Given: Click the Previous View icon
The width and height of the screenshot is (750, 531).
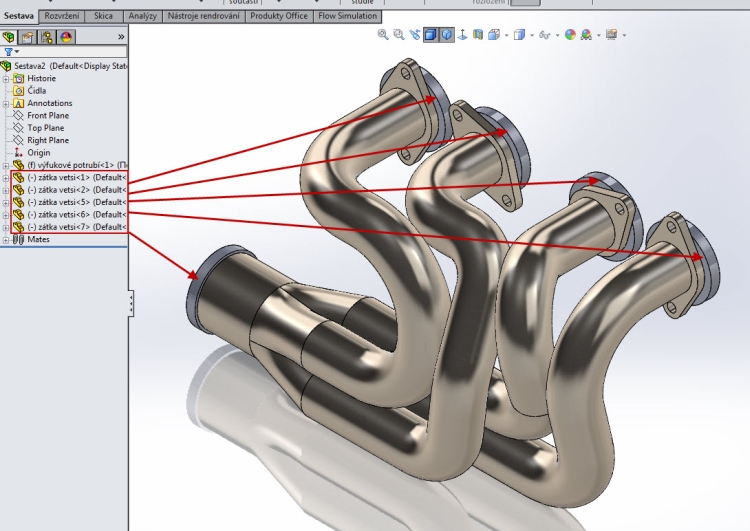Looking at the screenshot, I should click(414, 34).
